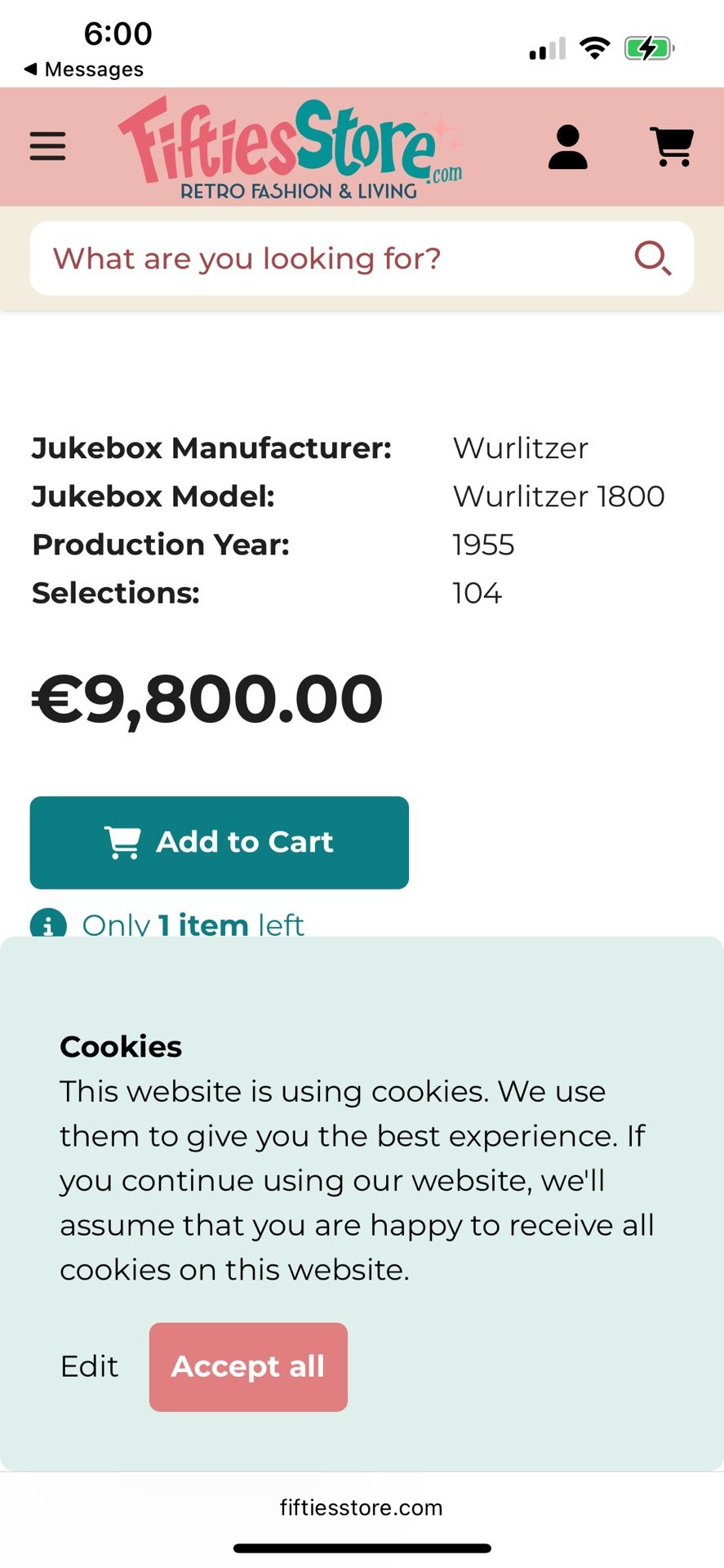Tap the Wi-Fi status icon

click(595, 49)
